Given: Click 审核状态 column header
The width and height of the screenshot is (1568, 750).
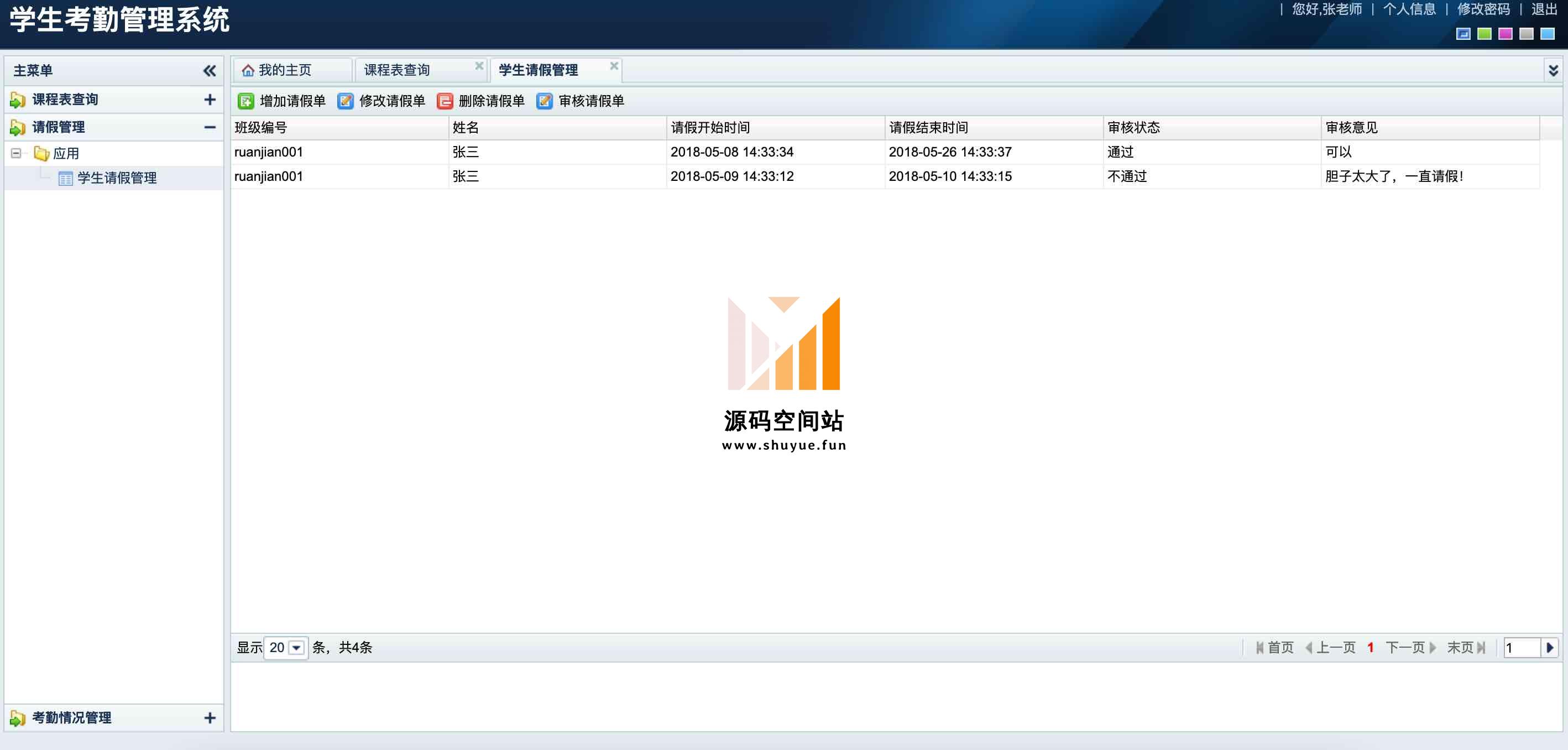Looking at the screenshot, I should 1212,128.
